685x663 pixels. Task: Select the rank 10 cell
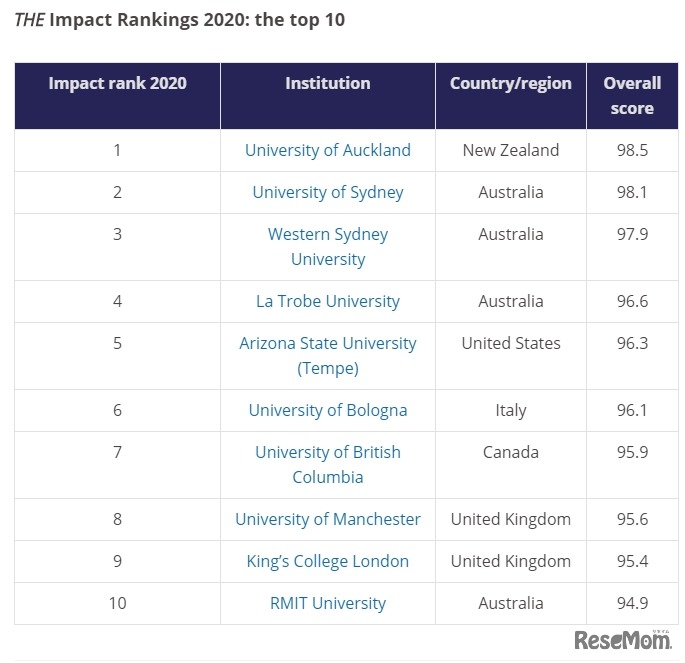click(x=118, y=603)
